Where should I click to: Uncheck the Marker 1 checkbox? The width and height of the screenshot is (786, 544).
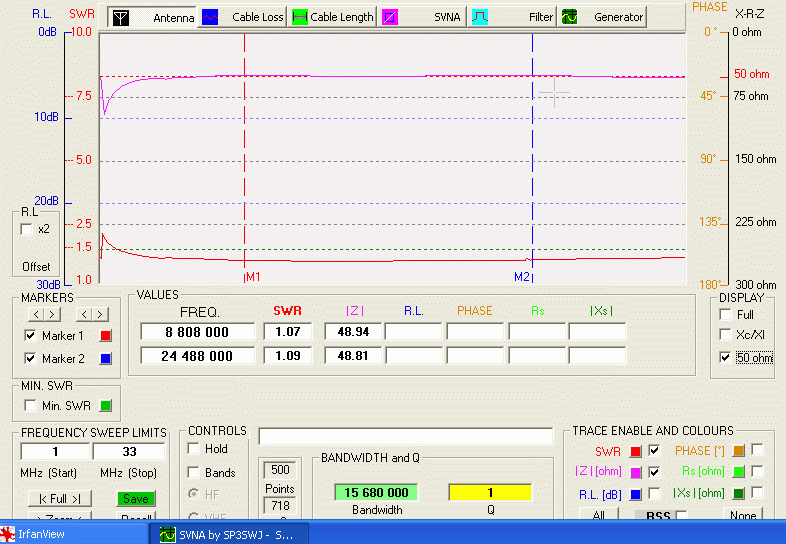click(30, 336)
